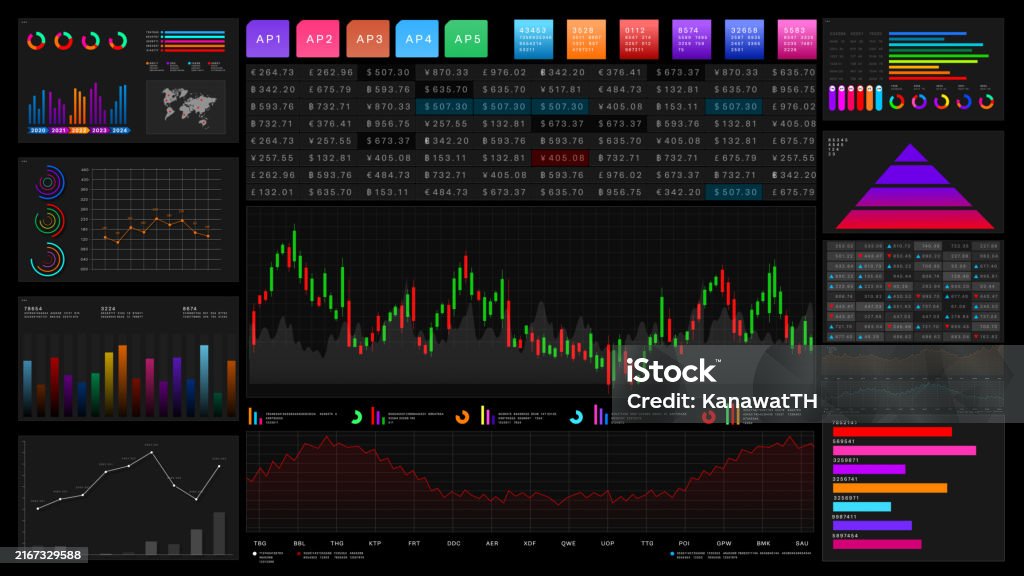Click the ¥517.81 table cell
The height and width of the screenshot is (576, 1024).
pyautogui.click(x=561, y=89)
